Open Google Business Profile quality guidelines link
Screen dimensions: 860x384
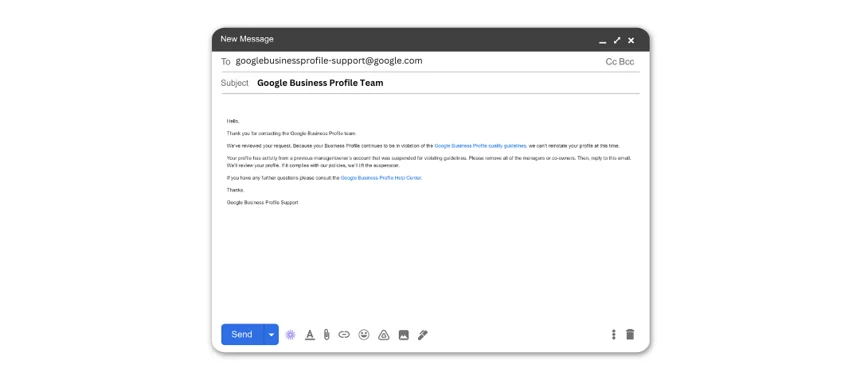480,146
